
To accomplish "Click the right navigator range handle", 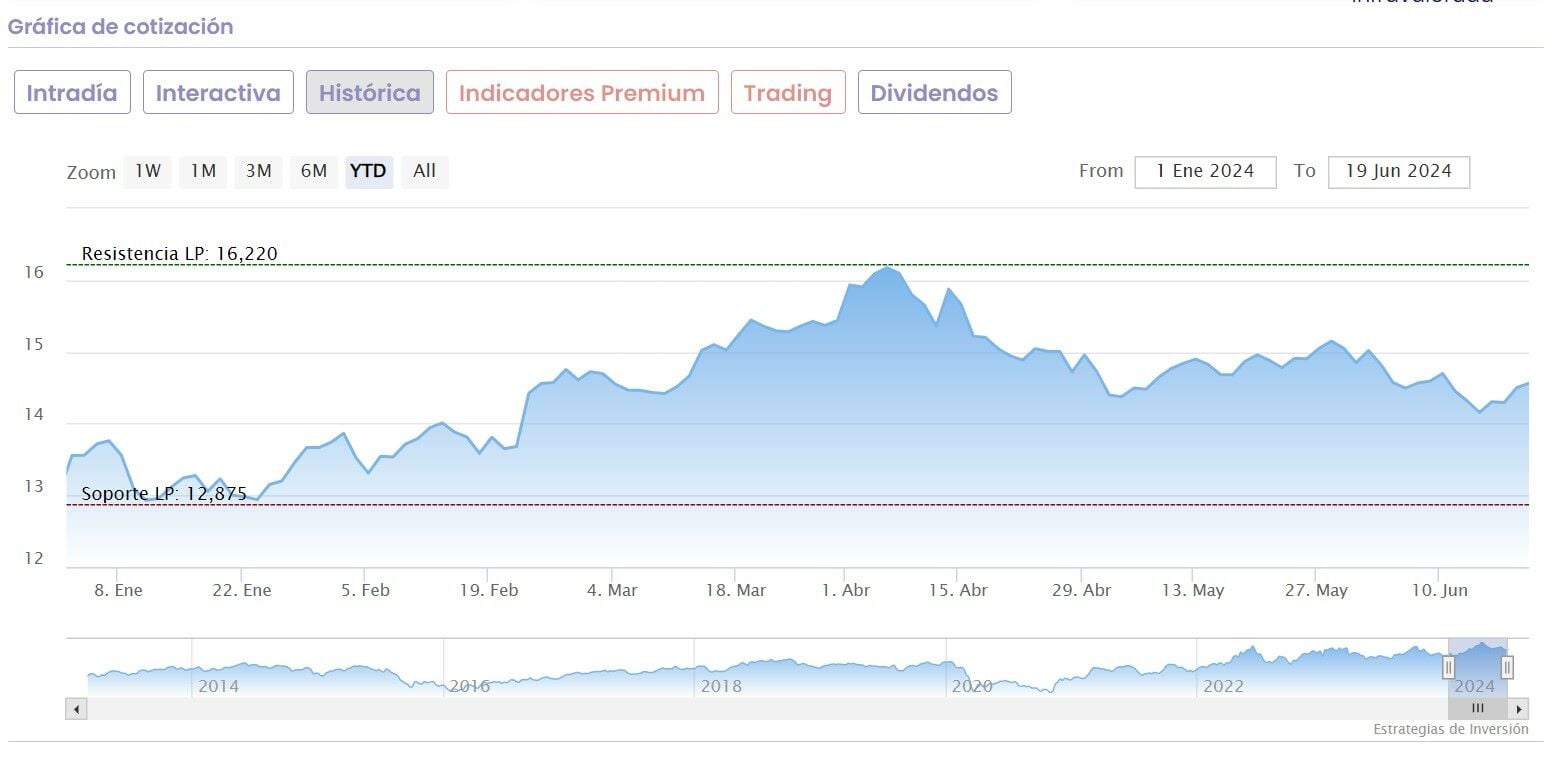I will pyautogui.click(x=1507, y=666).
